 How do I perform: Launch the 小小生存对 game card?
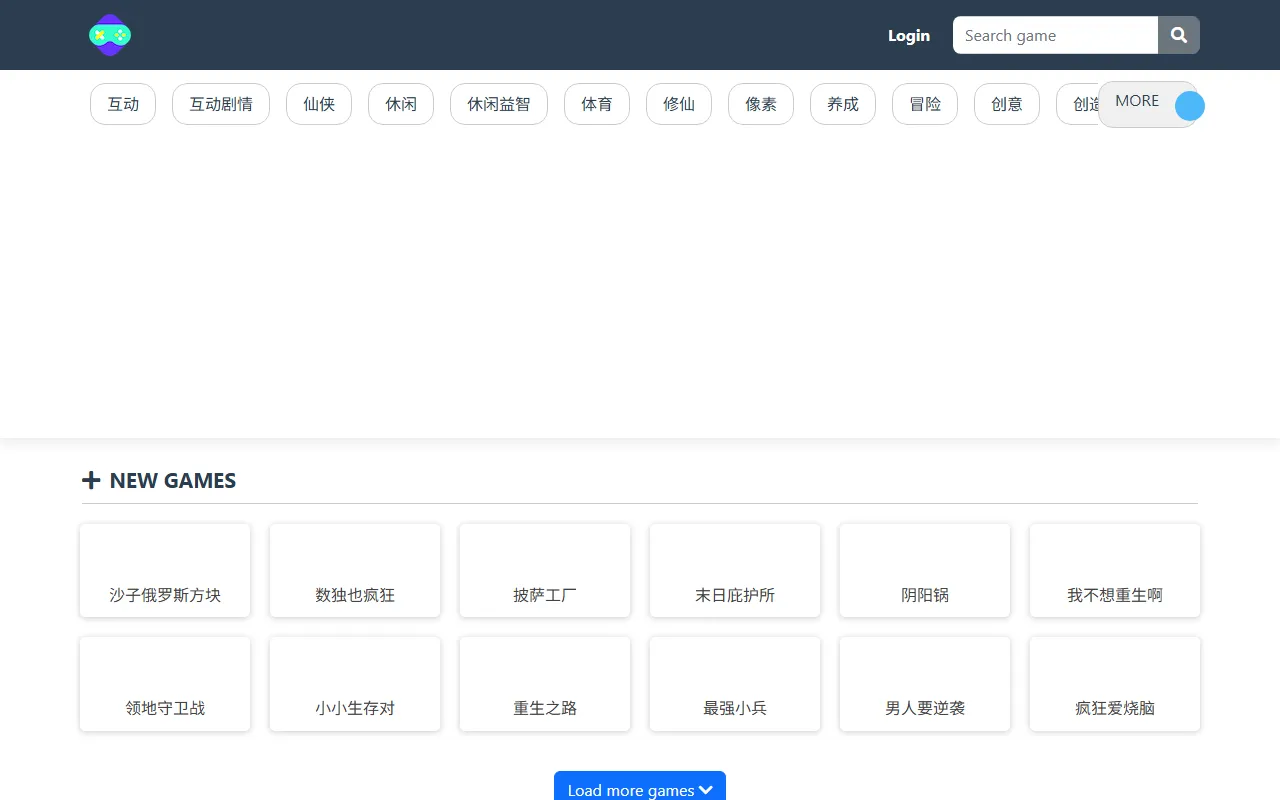tap(355, 684)
